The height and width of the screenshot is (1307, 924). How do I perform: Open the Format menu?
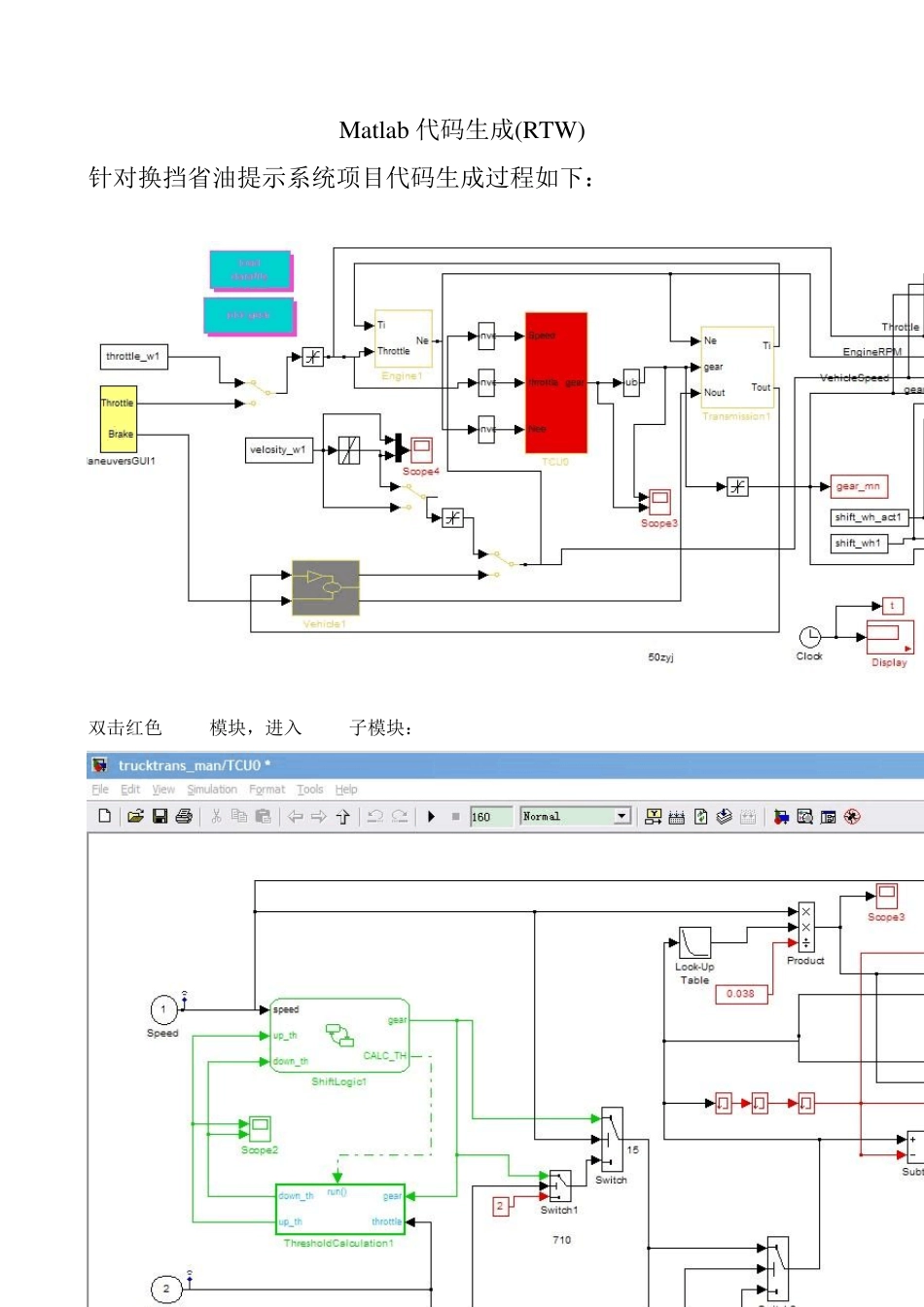pos(267,790)
